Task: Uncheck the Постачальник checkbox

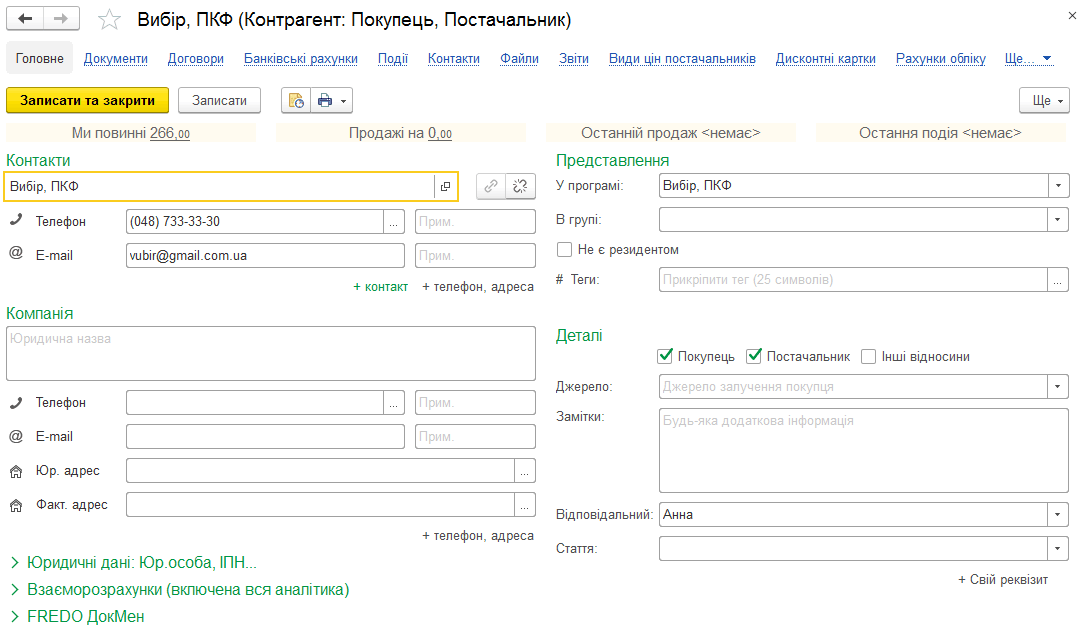Action: (754, 356)
